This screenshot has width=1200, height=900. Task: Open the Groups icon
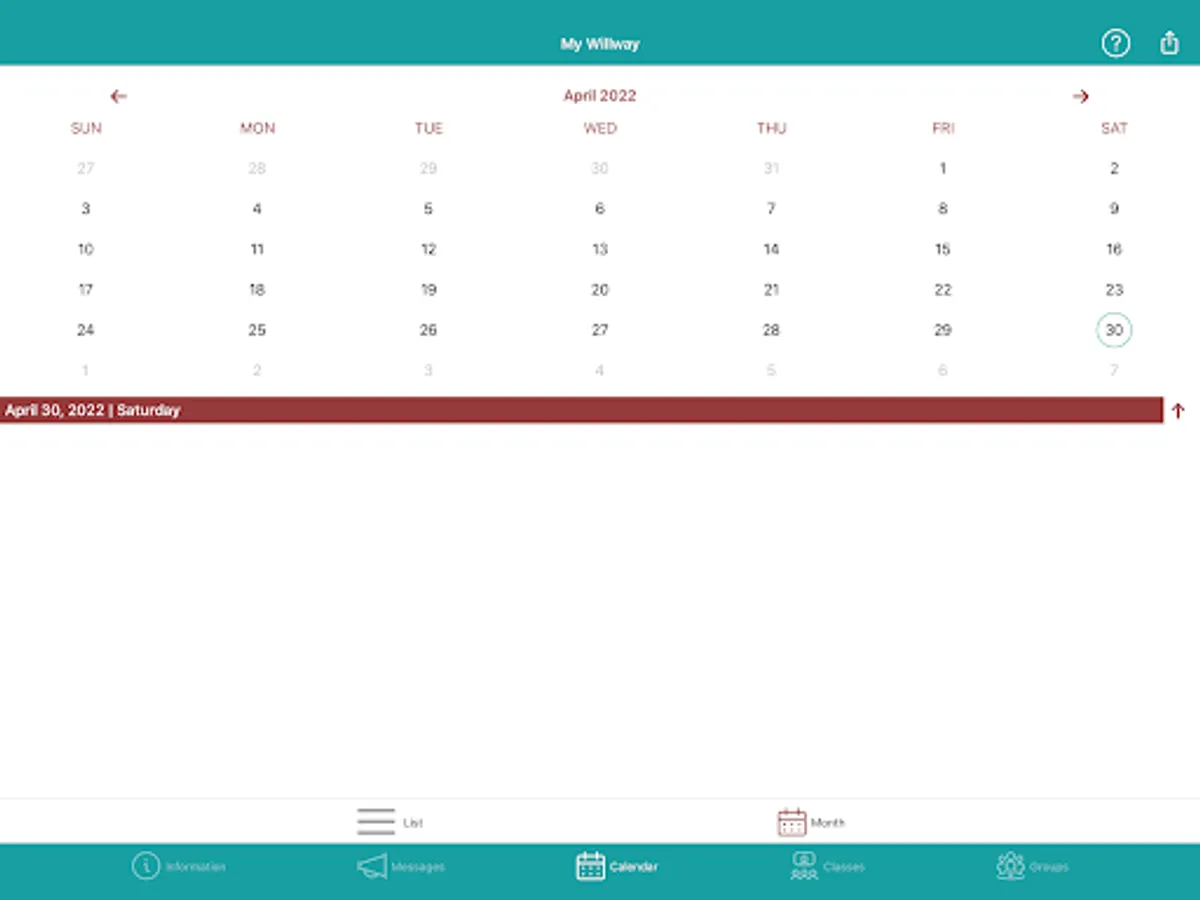(1010, 867)
